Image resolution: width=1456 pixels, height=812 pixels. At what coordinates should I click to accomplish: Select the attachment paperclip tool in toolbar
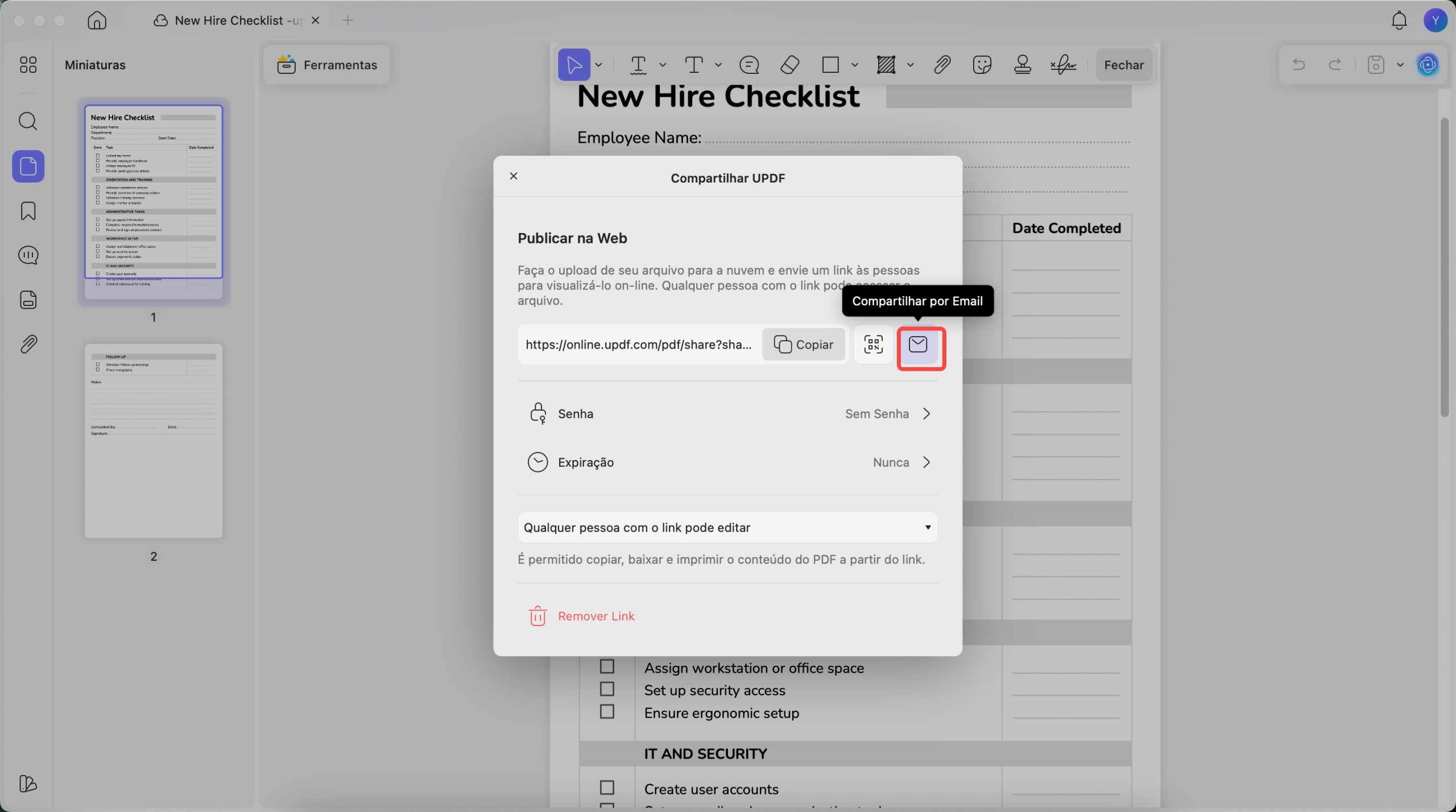942,65
